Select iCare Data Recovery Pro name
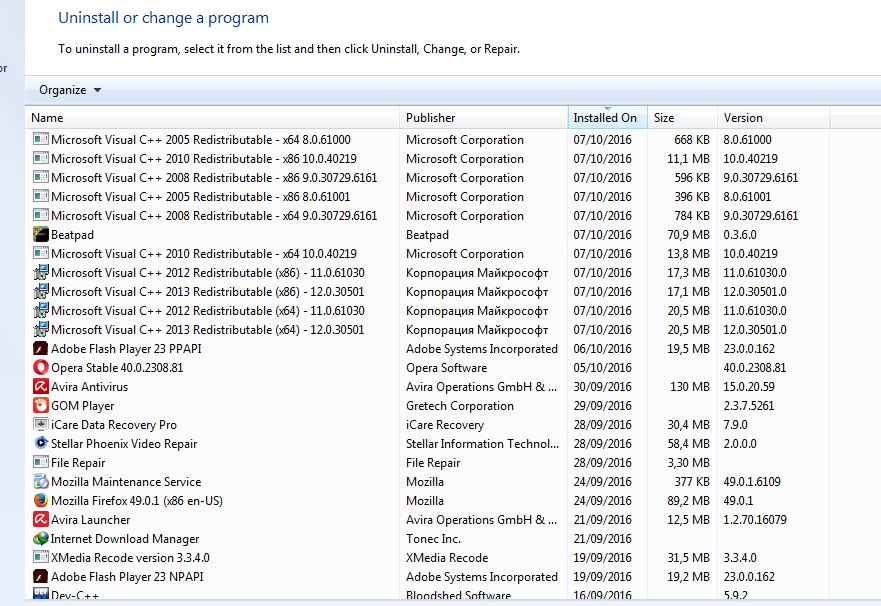Screen dimensions: 881x606 point(114,425)
